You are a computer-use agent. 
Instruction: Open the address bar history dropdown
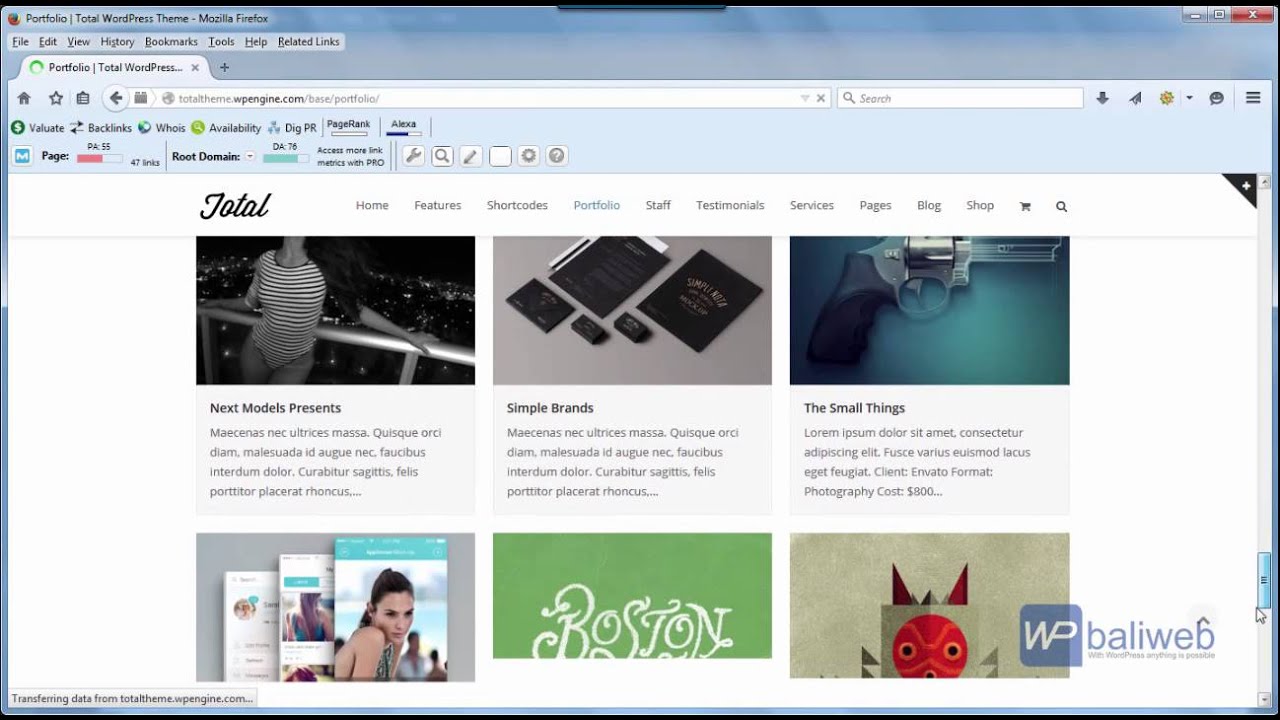click(805, 98)
